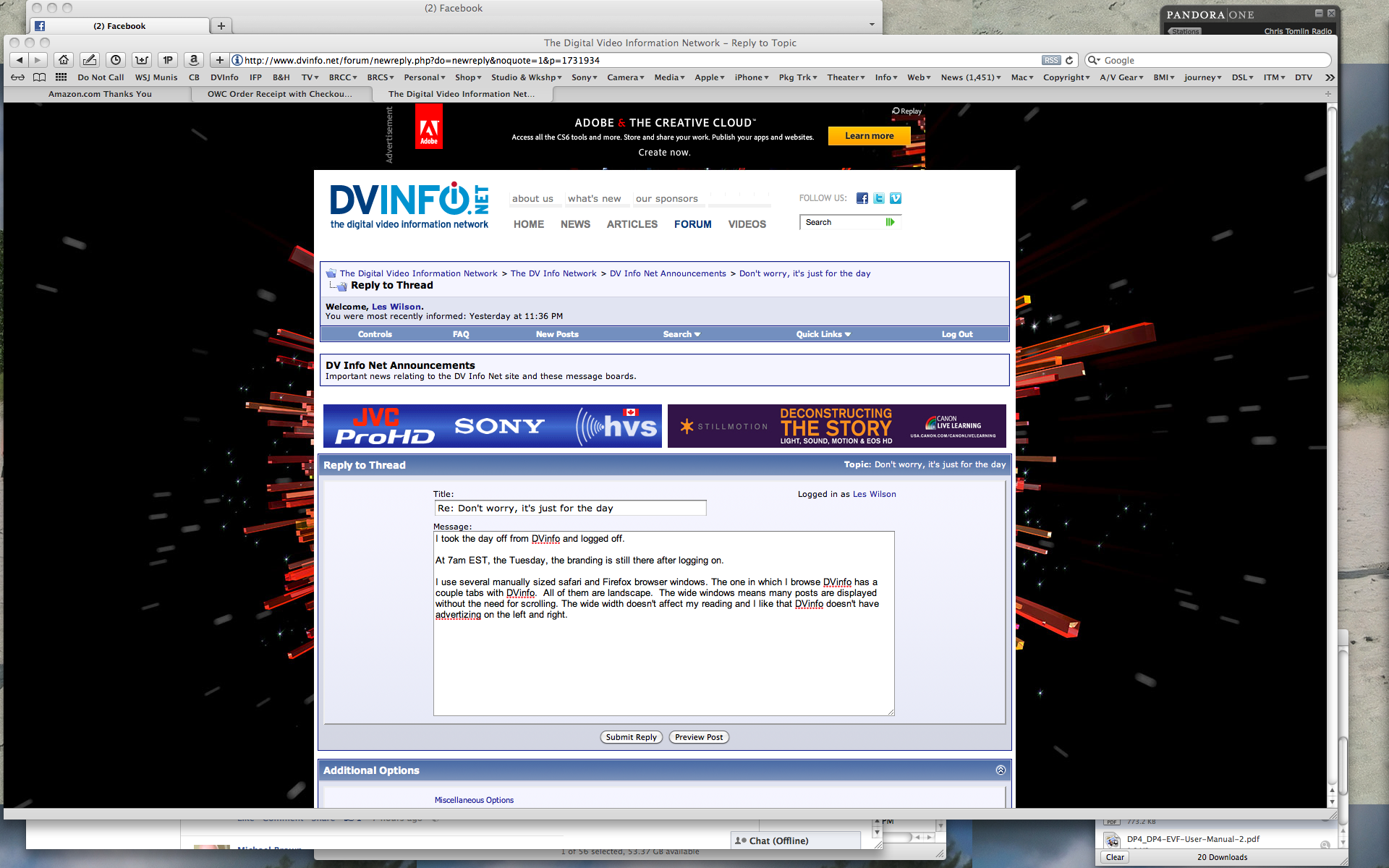Add bookmark with the plus button
The height and width of the screenshot is (868, 1389).
tap(219, 60)
